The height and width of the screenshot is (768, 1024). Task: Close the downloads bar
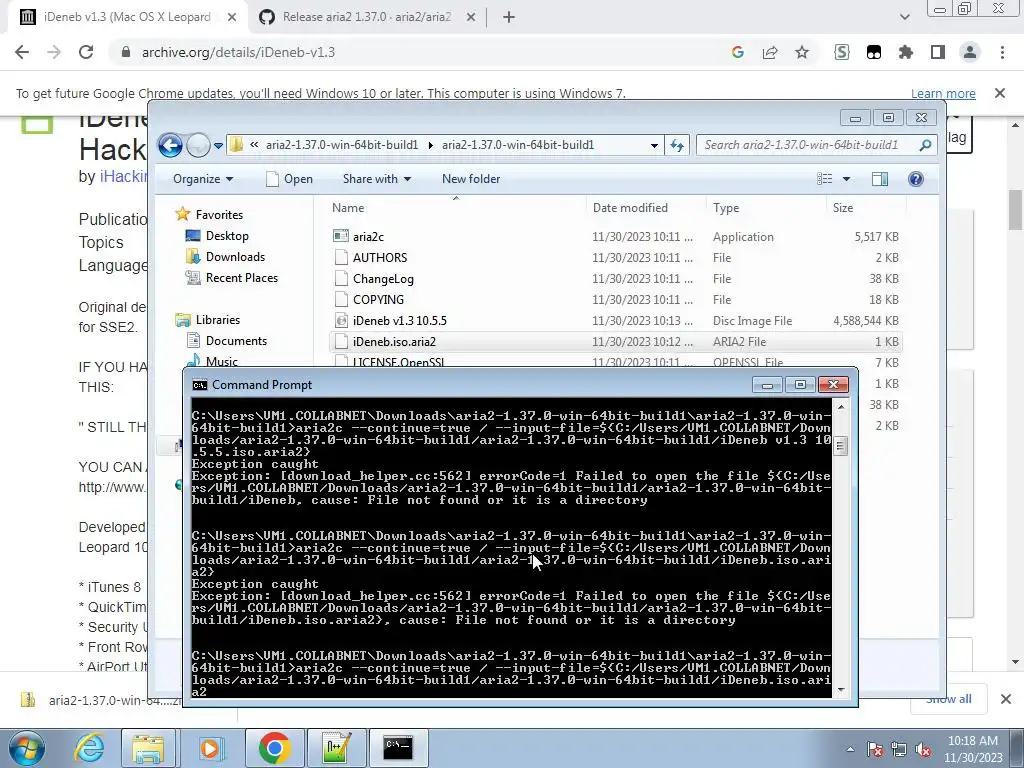coord(1006,699)
